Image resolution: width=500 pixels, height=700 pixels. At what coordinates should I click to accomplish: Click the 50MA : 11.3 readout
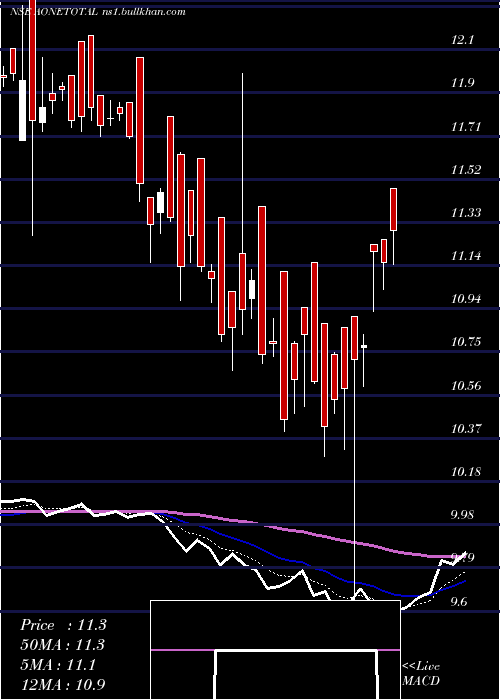pyautogui.click(x=62, y=645)
